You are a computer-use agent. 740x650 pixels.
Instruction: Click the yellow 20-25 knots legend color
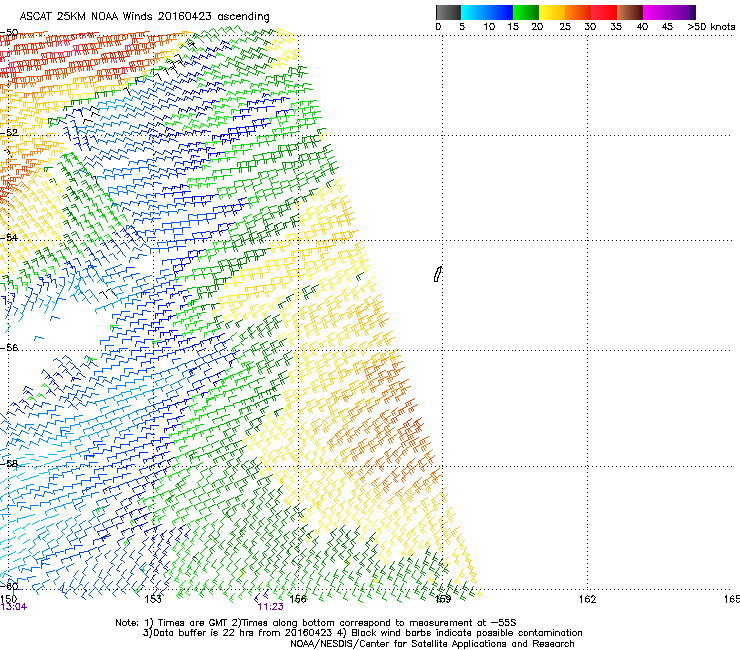coord(552,12)
